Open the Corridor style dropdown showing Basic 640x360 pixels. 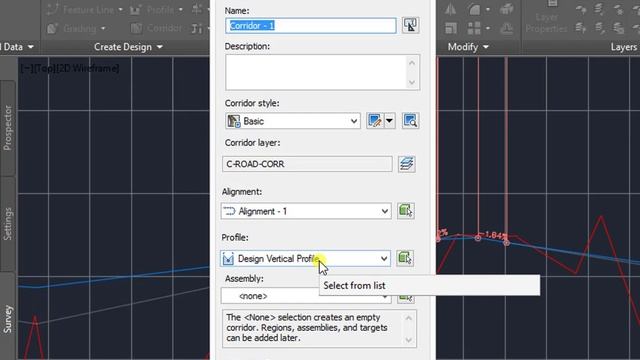[x=293, y=121]
